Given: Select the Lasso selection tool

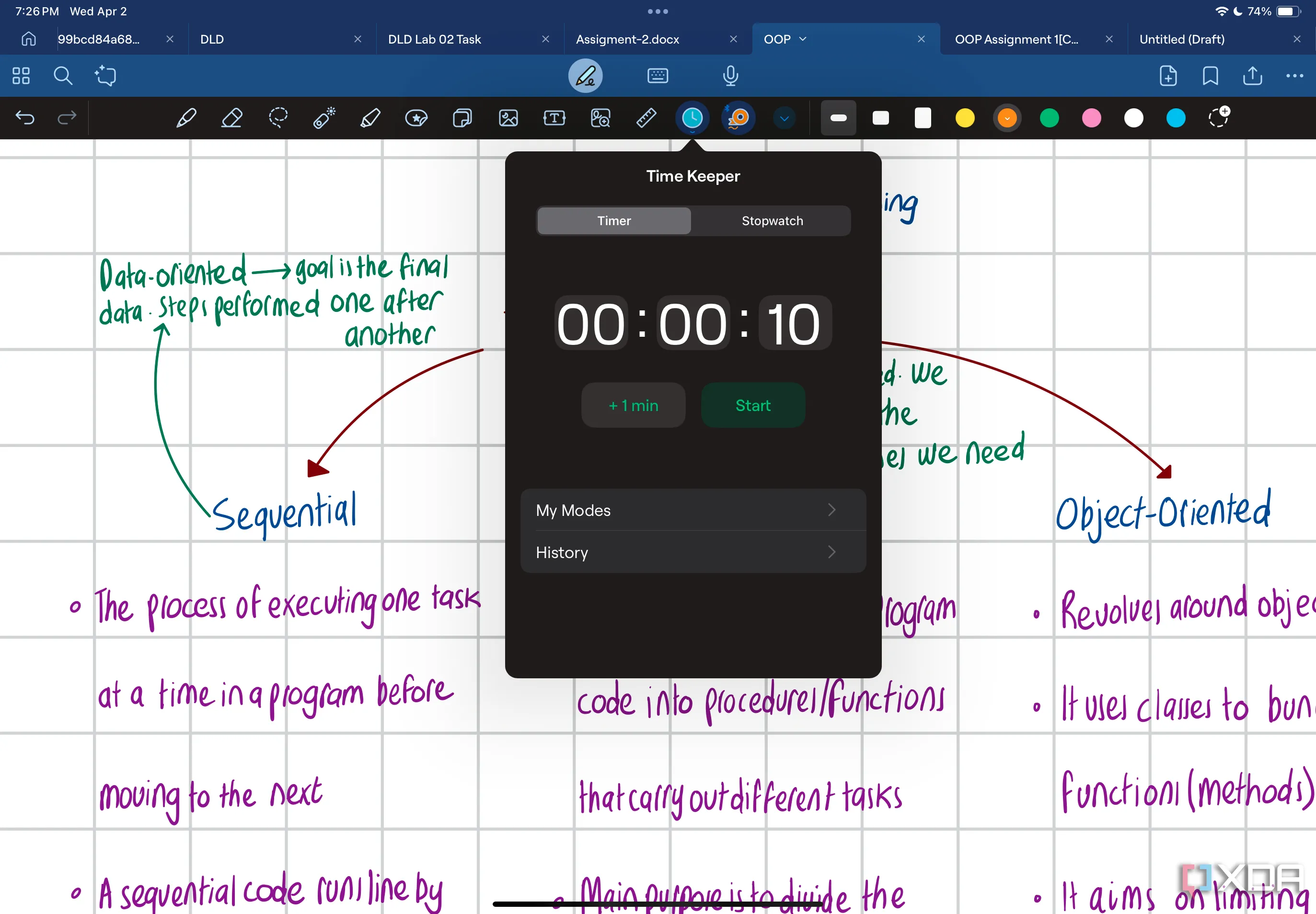Looking at the screenshot, I should (278, 118).
